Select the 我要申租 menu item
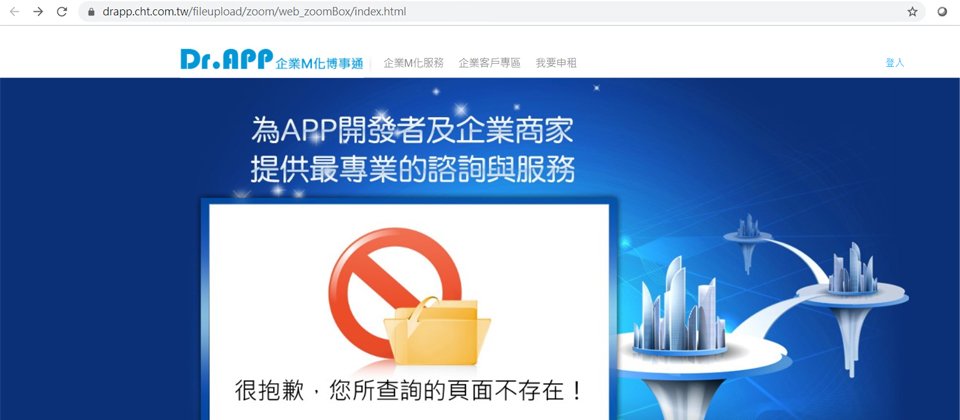 [x=556, y=62]
